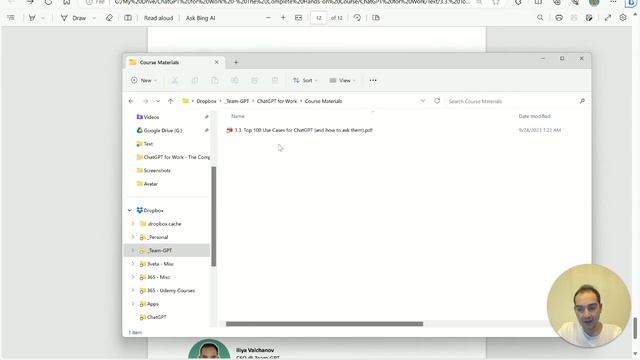Click the Fit to width icon
Image resolution: width=640 pixels, height=360 pixels.
click(x=298, y=18)
